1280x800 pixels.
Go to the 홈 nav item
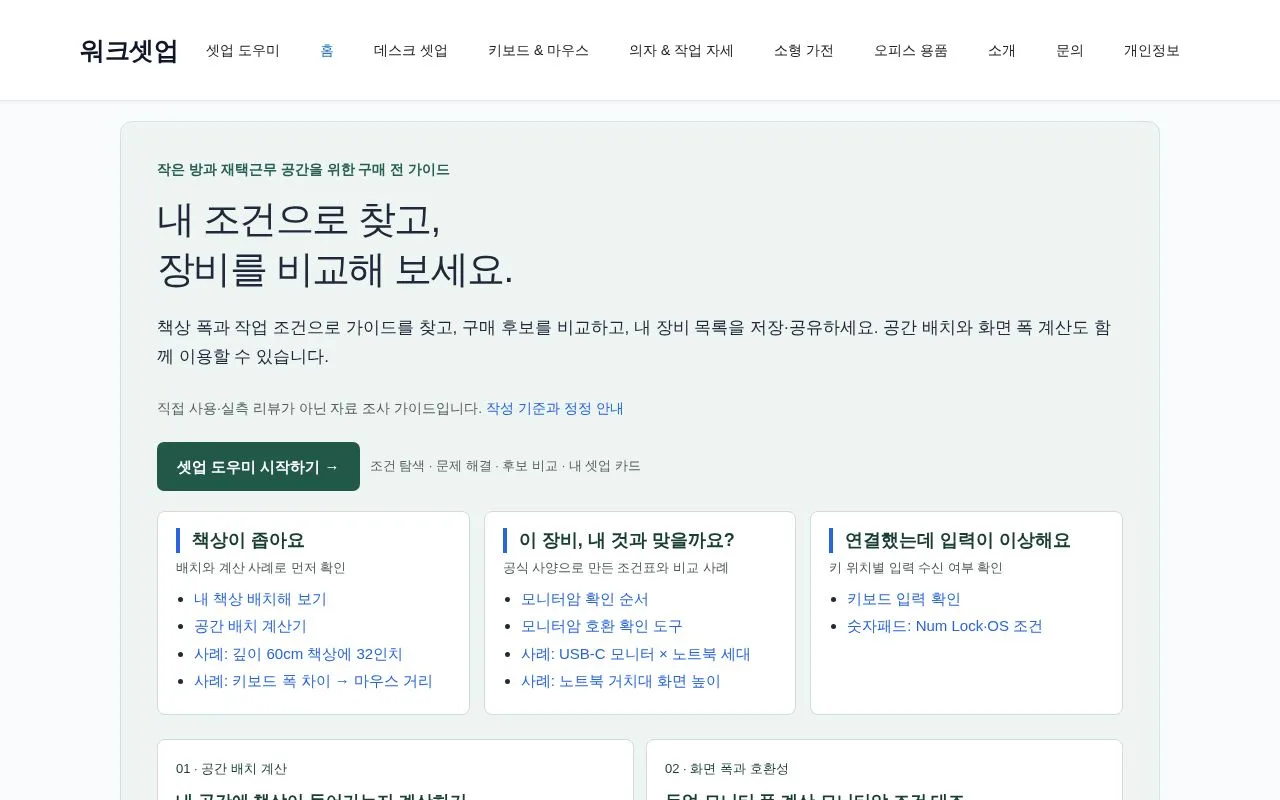click(327, 50)
